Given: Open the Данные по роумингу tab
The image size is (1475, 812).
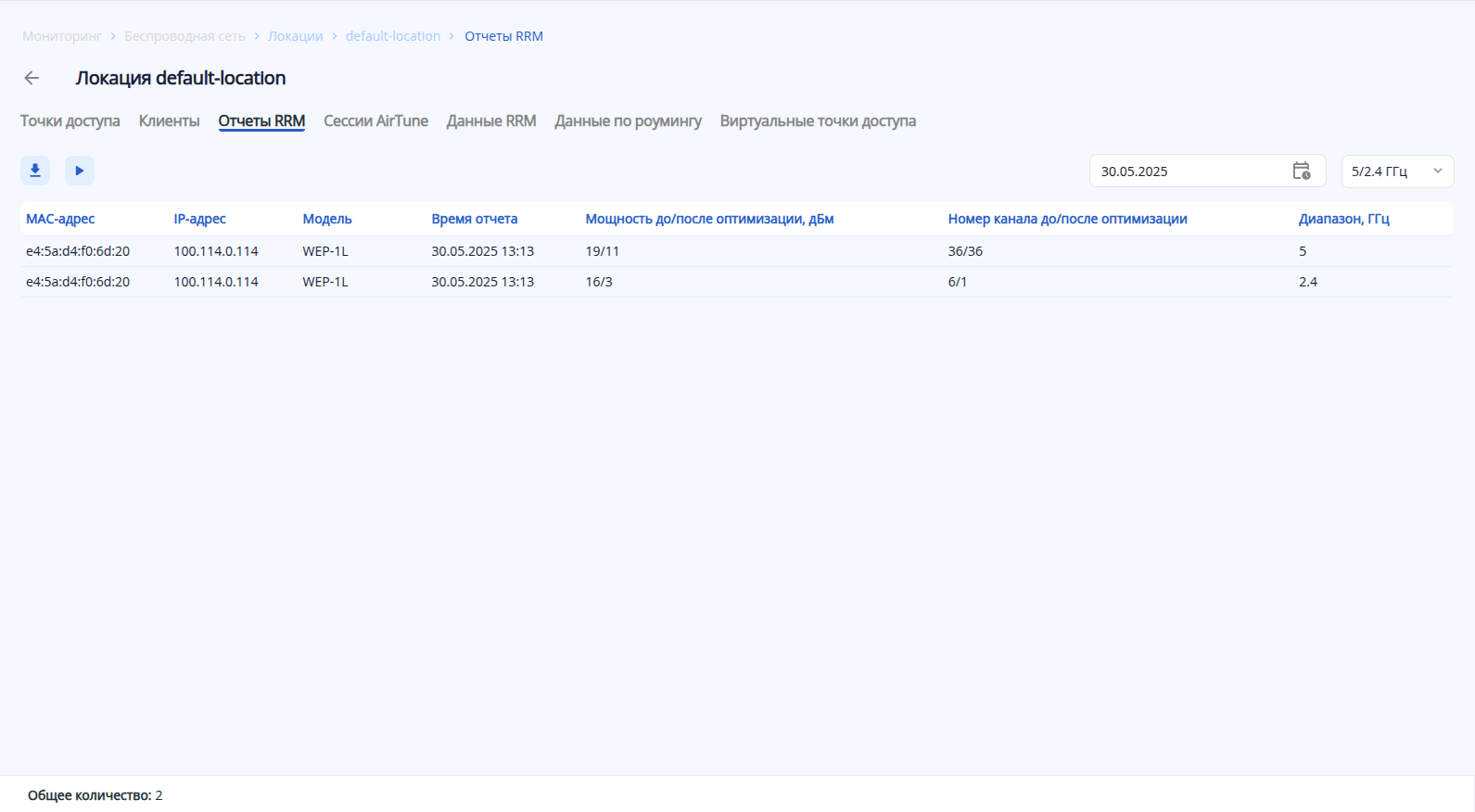Looking at the screenshot, I should pos(628,121).
